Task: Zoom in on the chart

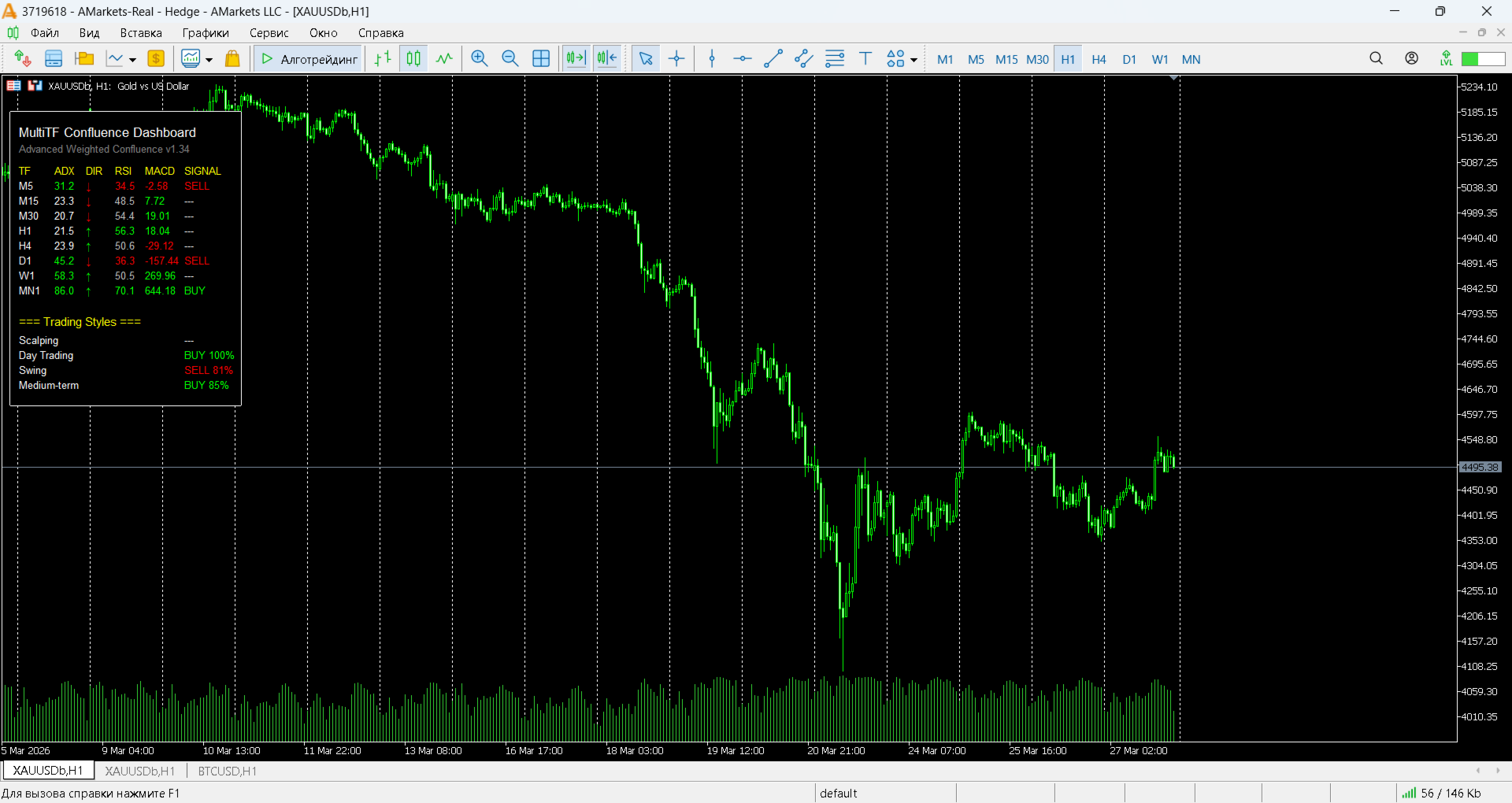Action: 479,59
